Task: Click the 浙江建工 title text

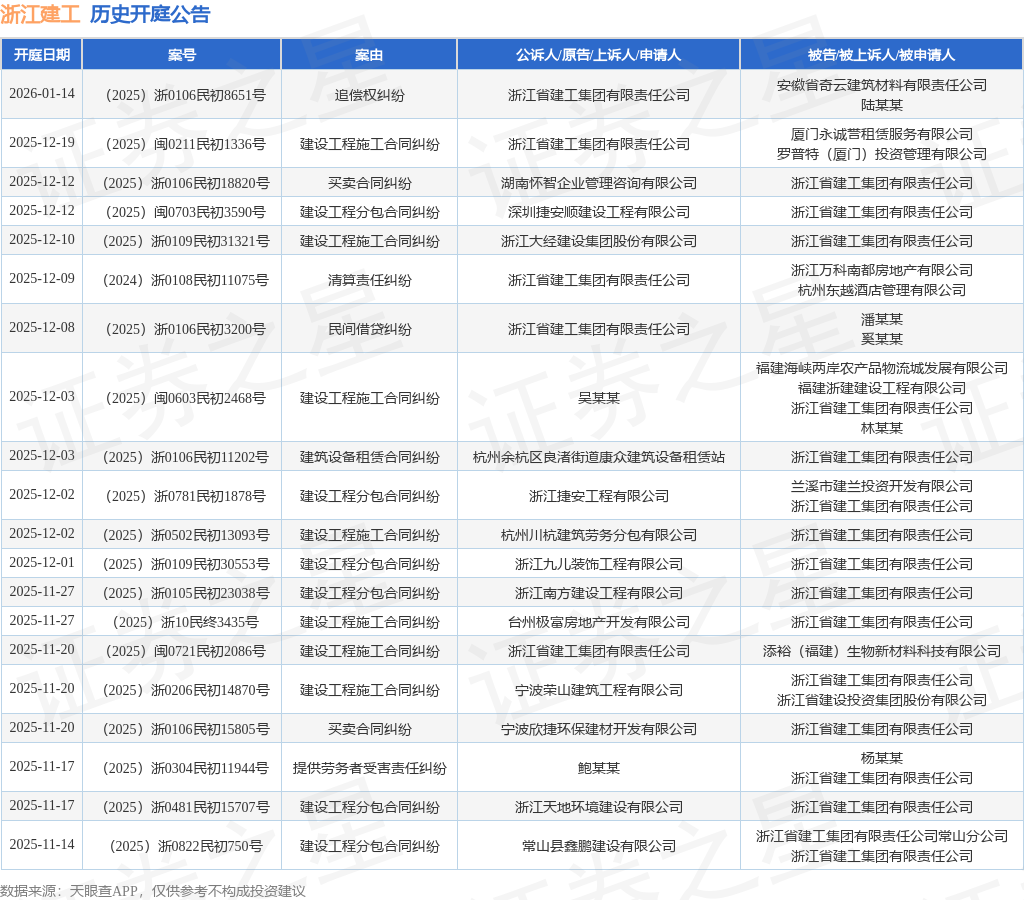Action: tap(40, 14)
